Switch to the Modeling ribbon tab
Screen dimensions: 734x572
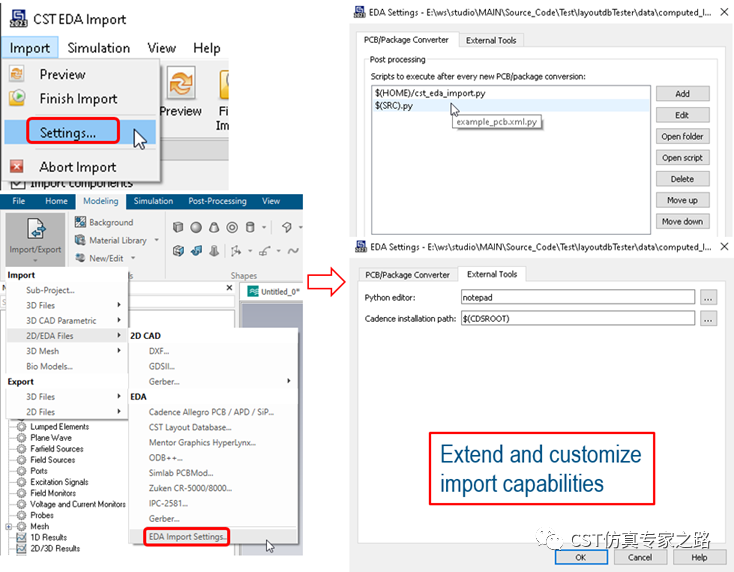(x=101, y=201)
